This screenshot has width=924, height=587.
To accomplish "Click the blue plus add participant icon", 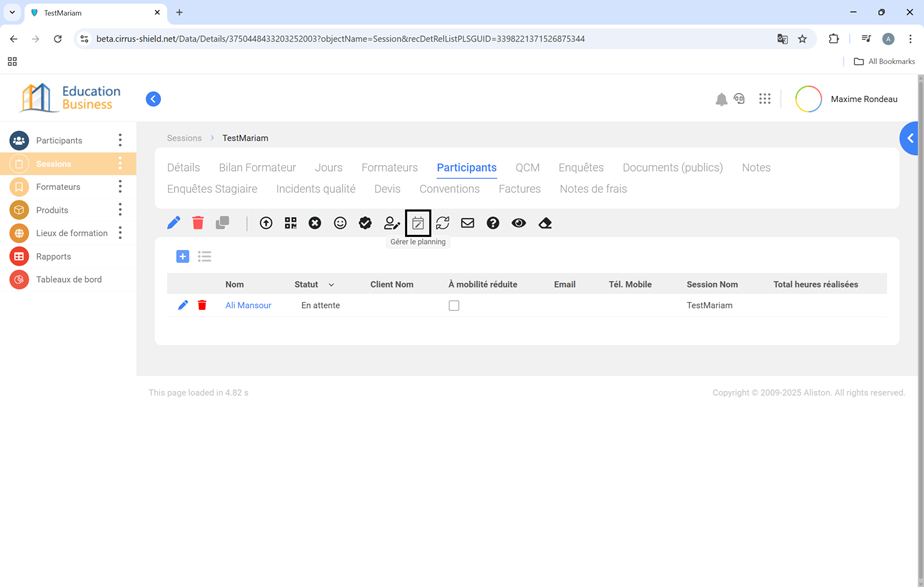I will [182, 257].
